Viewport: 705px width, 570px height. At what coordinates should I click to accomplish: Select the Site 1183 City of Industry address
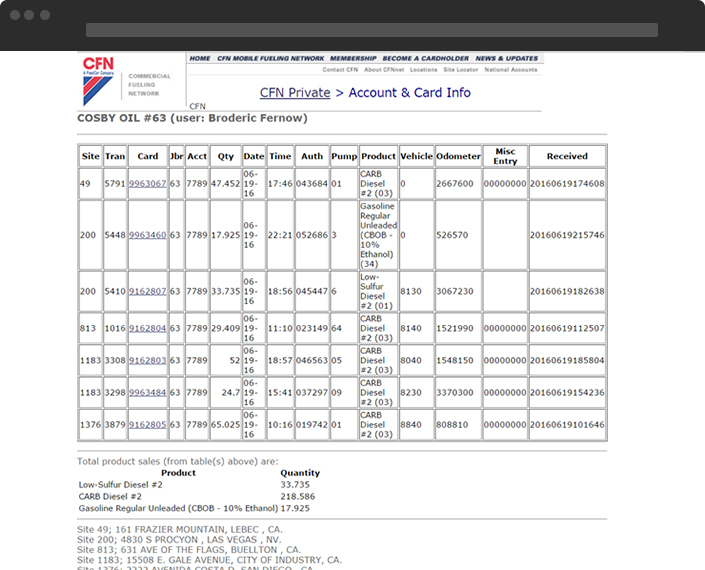[210, 560]
